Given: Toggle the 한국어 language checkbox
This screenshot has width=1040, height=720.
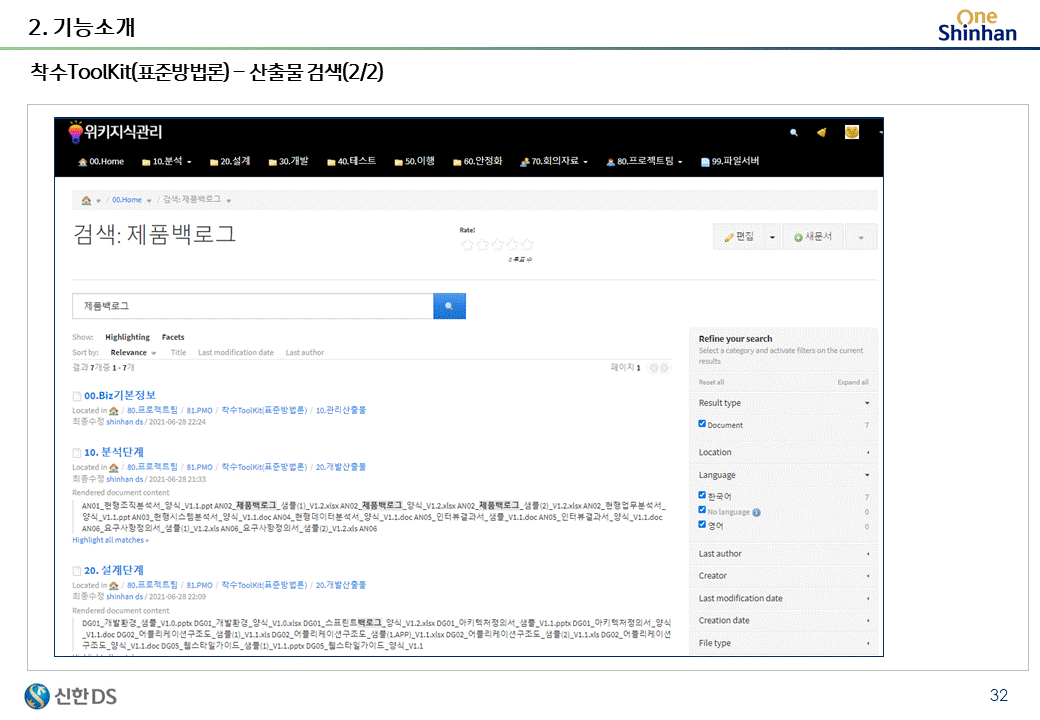Looking at the screenshot, I should pos(702,495).
